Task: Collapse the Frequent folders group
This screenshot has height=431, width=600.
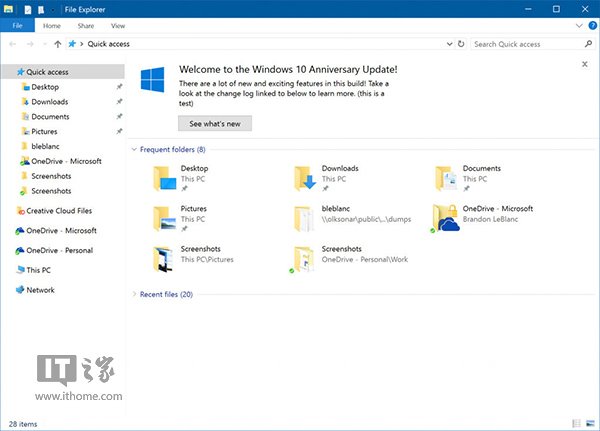Action: tap(134, 149)
